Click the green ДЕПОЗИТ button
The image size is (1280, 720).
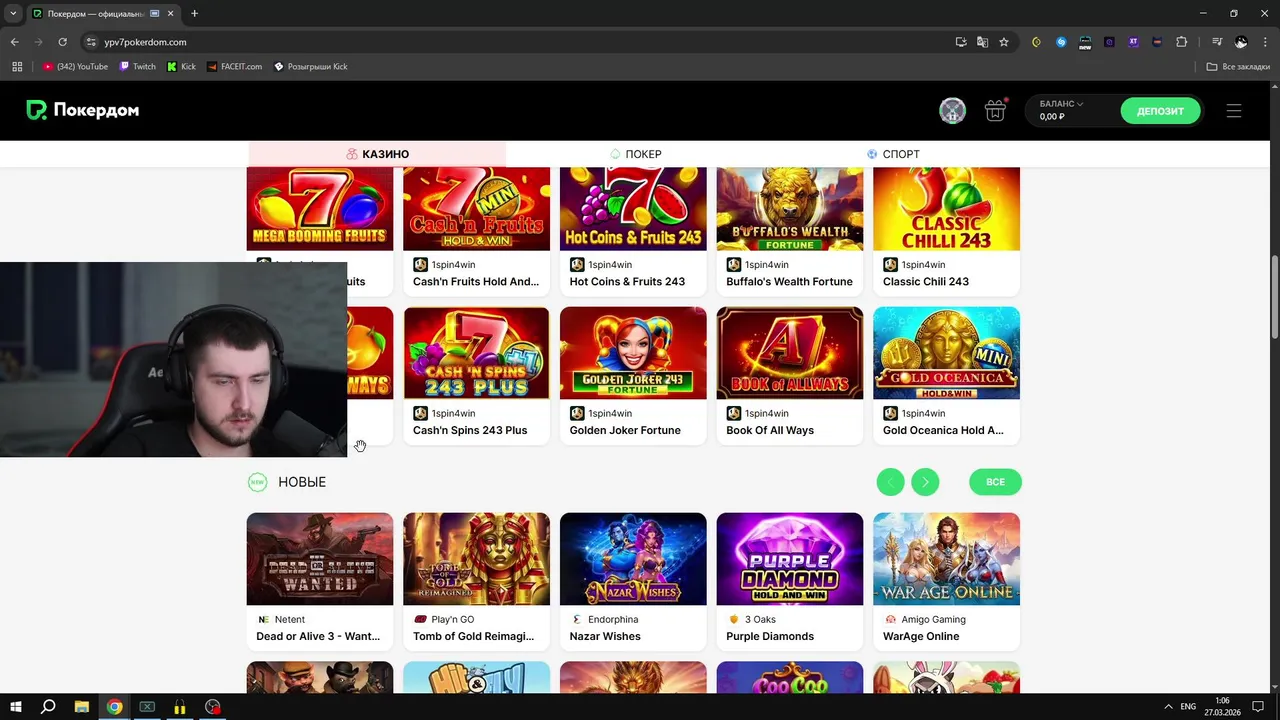click(1160, 111)
